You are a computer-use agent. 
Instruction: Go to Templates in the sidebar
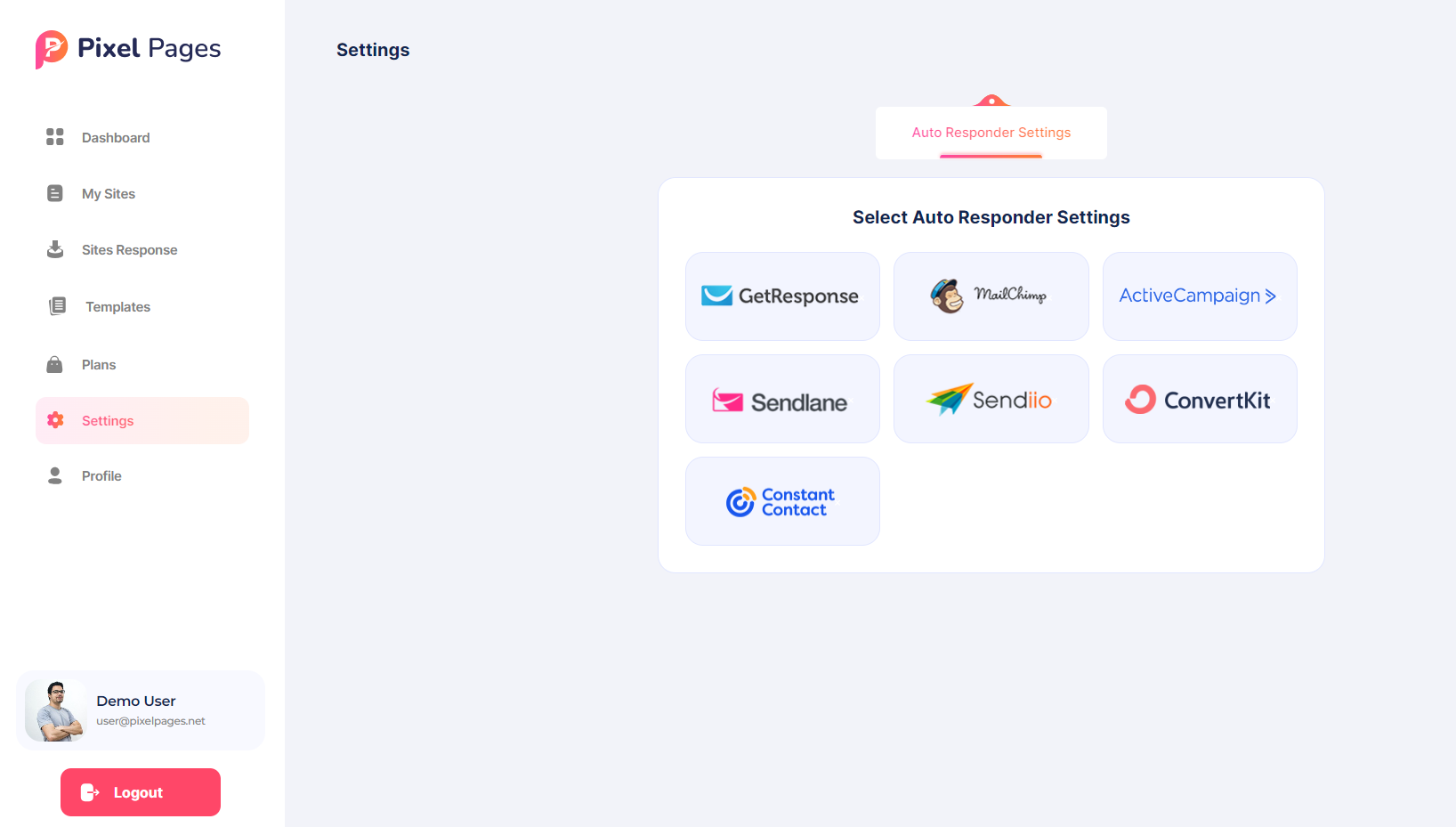117,307
